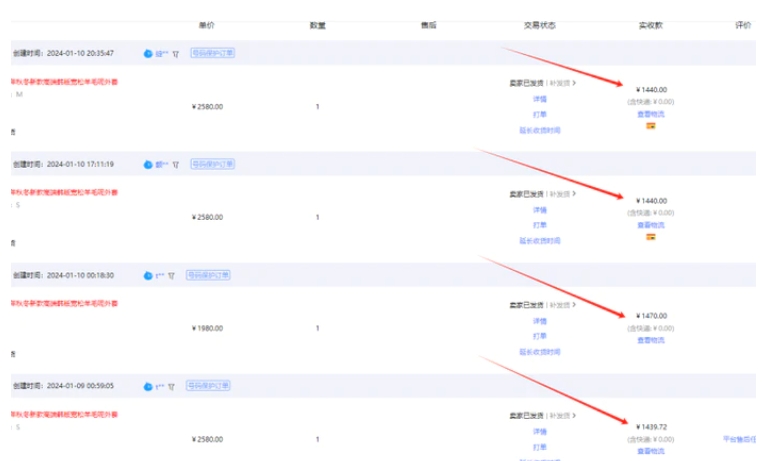The height and width of the screenshot is (461, 762).
Task: Open Wangwang chat for the 17:11:19 order buyer
Action: coord(148,164)
